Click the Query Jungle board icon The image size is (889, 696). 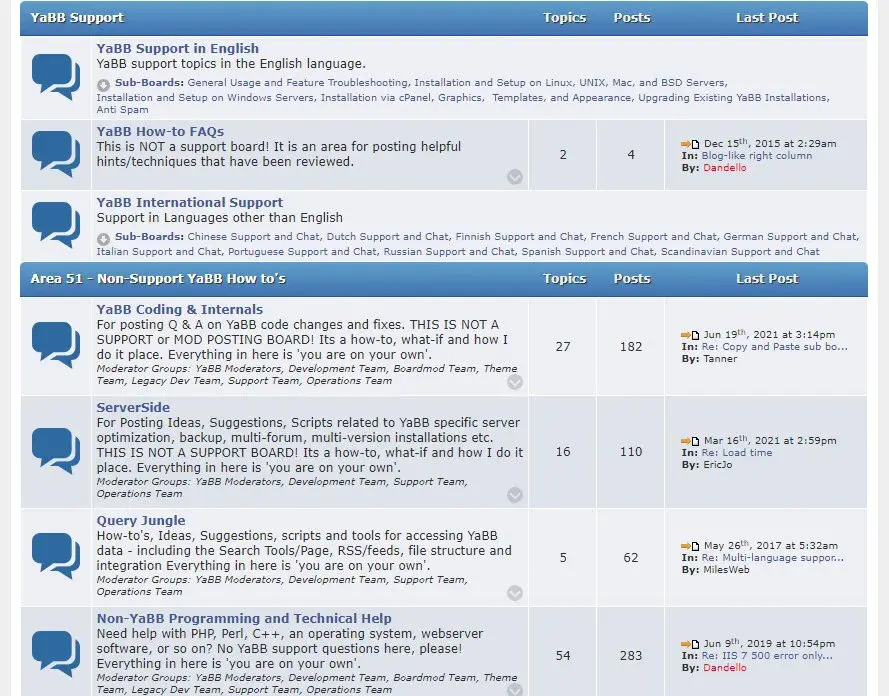tap(56, 556)
